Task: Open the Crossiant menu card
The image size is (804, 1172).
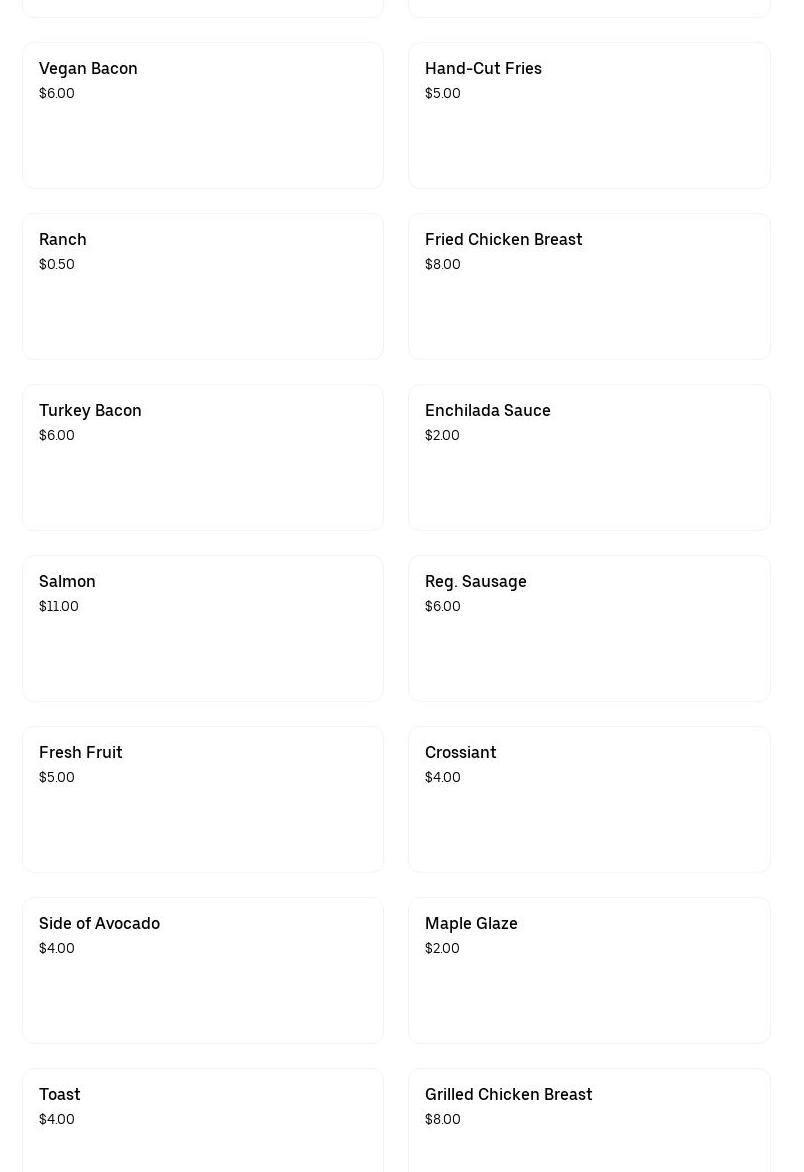Action: click(589, 799)
